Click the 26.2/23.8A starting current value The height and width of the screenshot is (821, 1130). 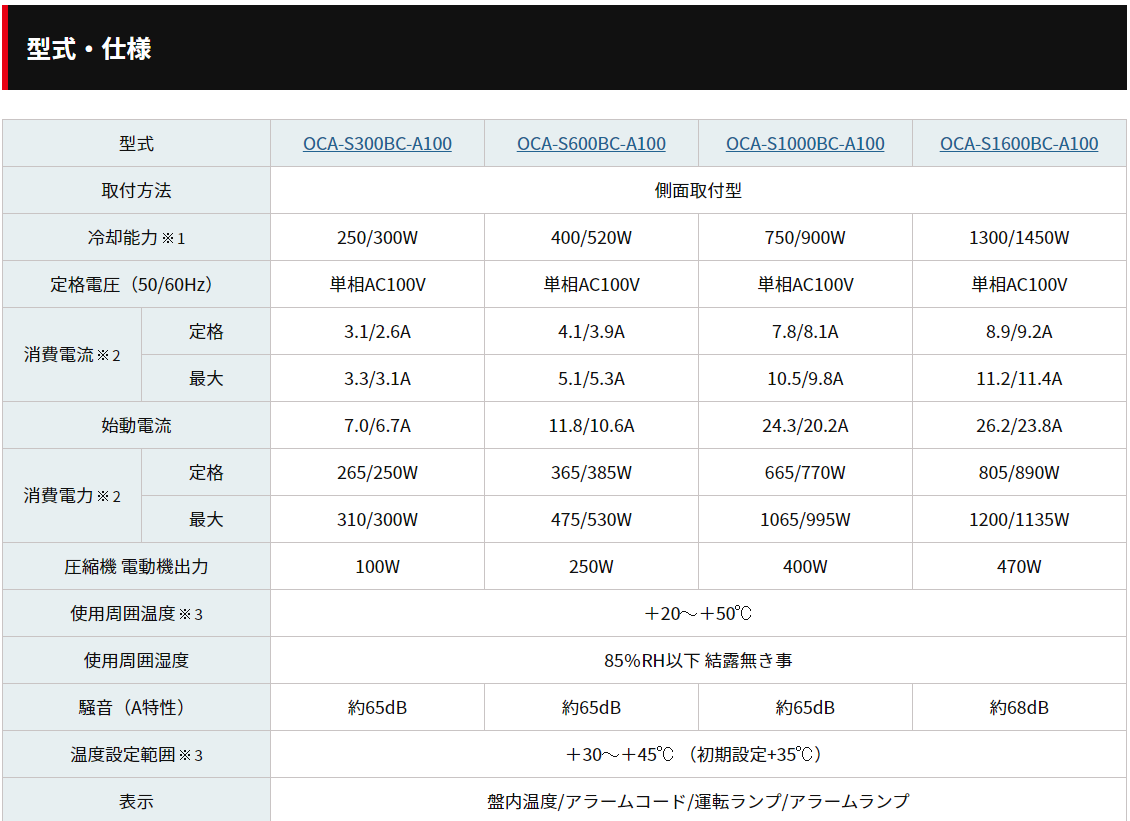coord(1019,425)
